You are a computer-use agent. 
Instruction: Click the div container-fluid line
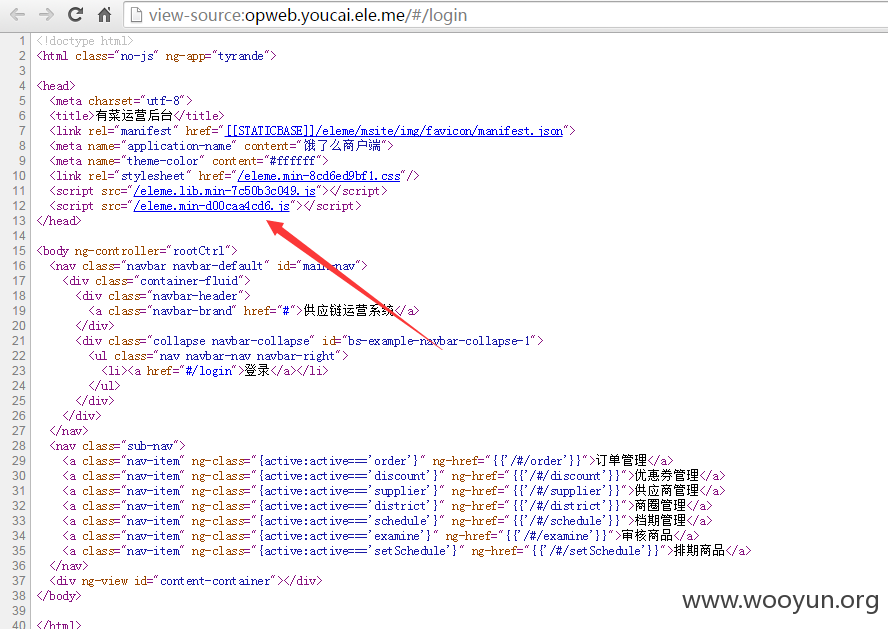(x=156, y=281)
